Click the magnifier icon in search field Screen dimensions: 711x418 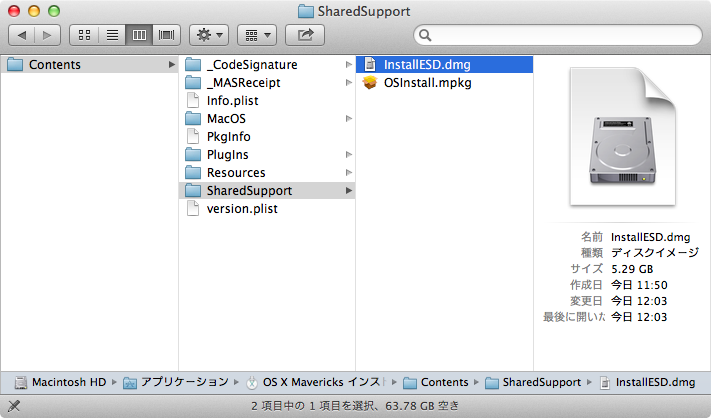(425, 35)
